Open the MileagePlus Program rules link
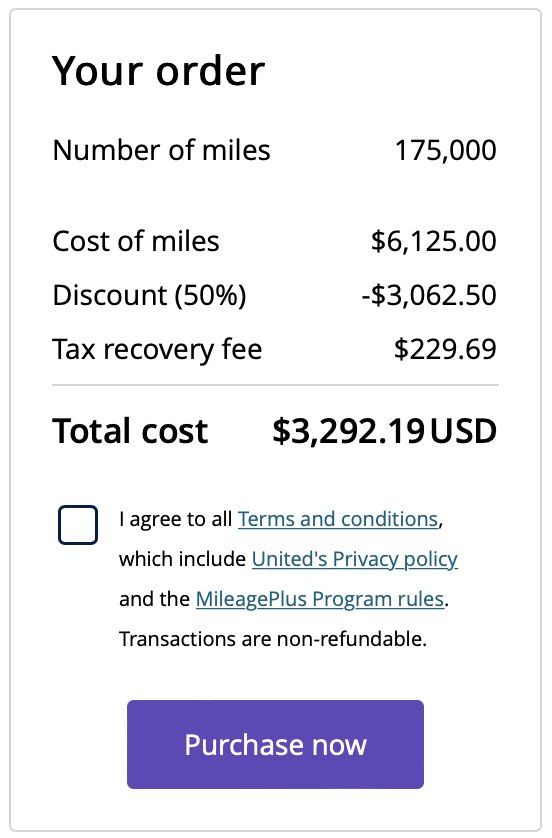Image resolution: width=552 pixels, height=838 pixels. click(x=320, y=599)
